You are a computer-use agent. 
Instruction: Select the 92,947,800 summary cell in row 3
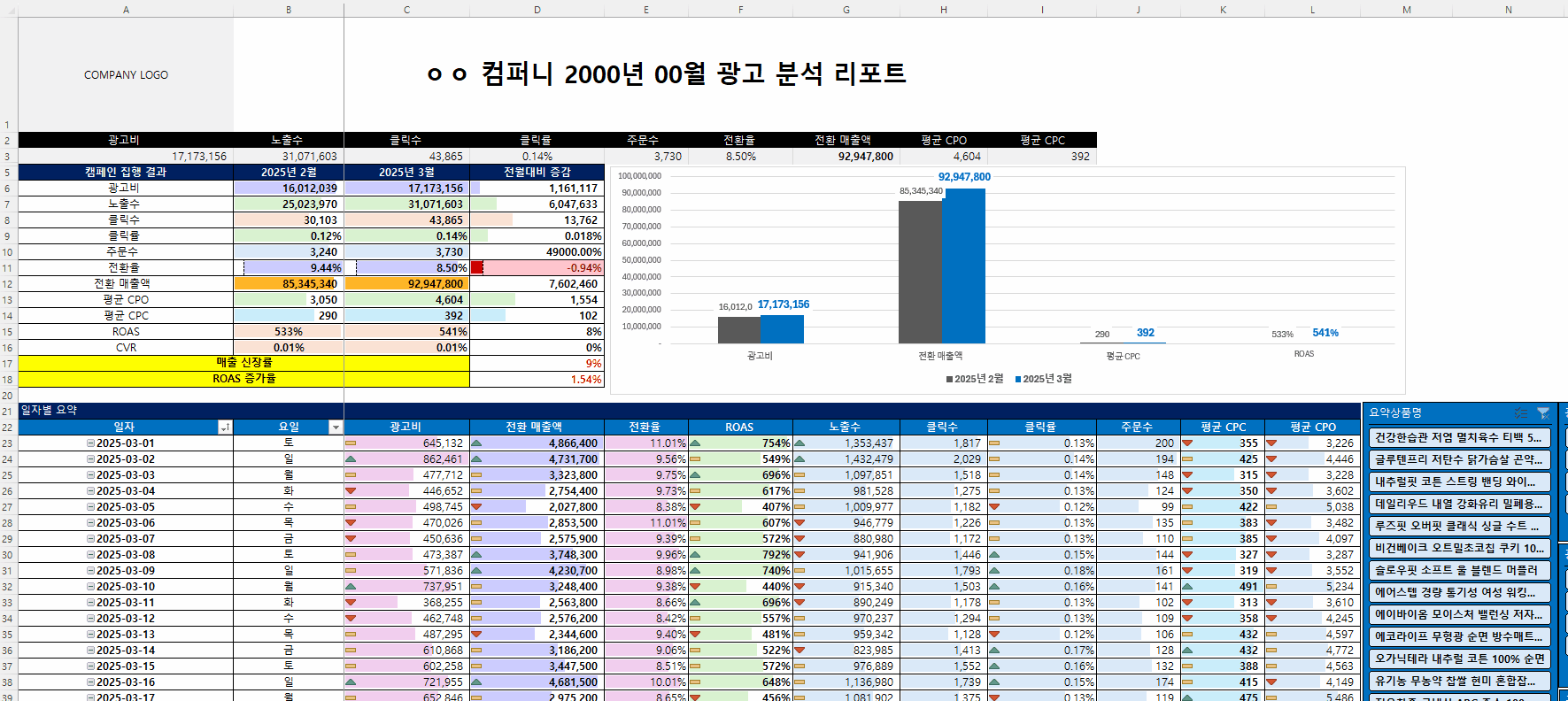(846, 157)
